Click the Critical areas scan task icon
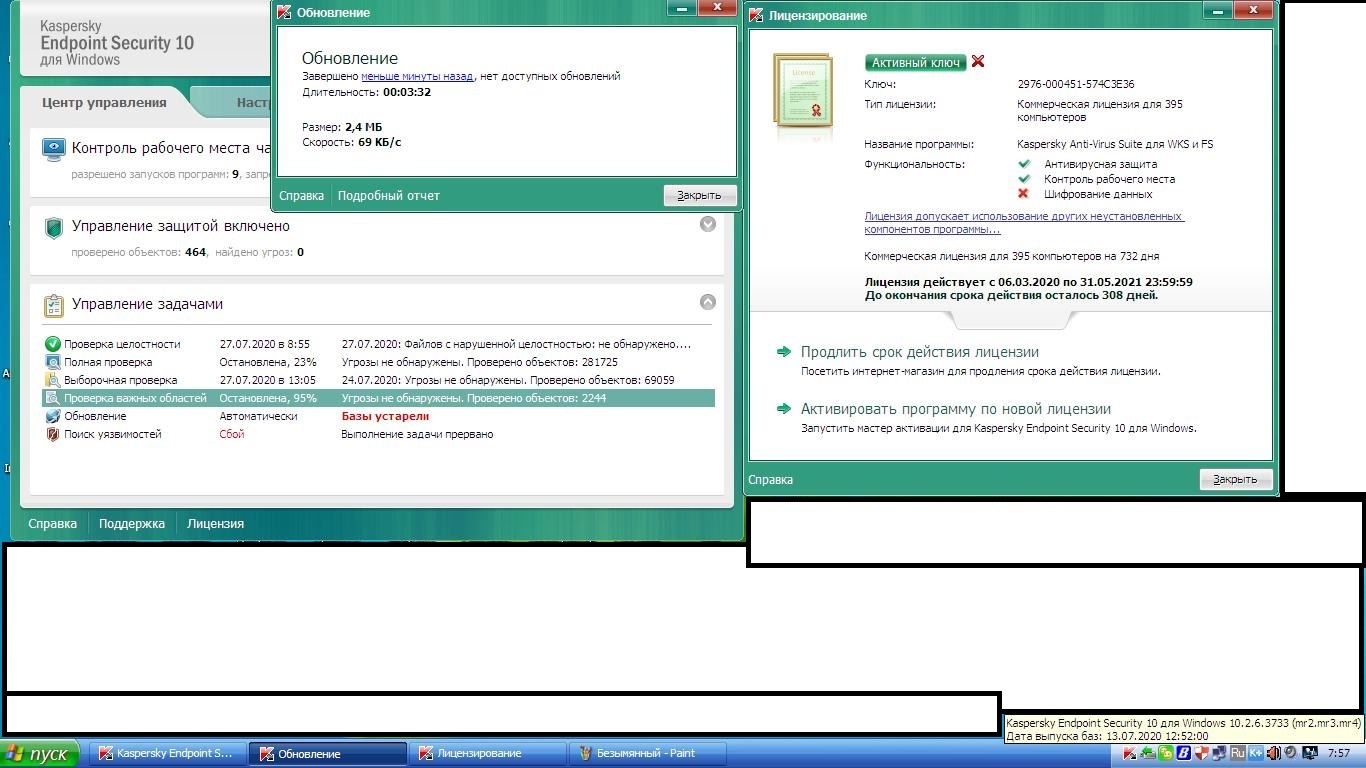 pos(53,398)
